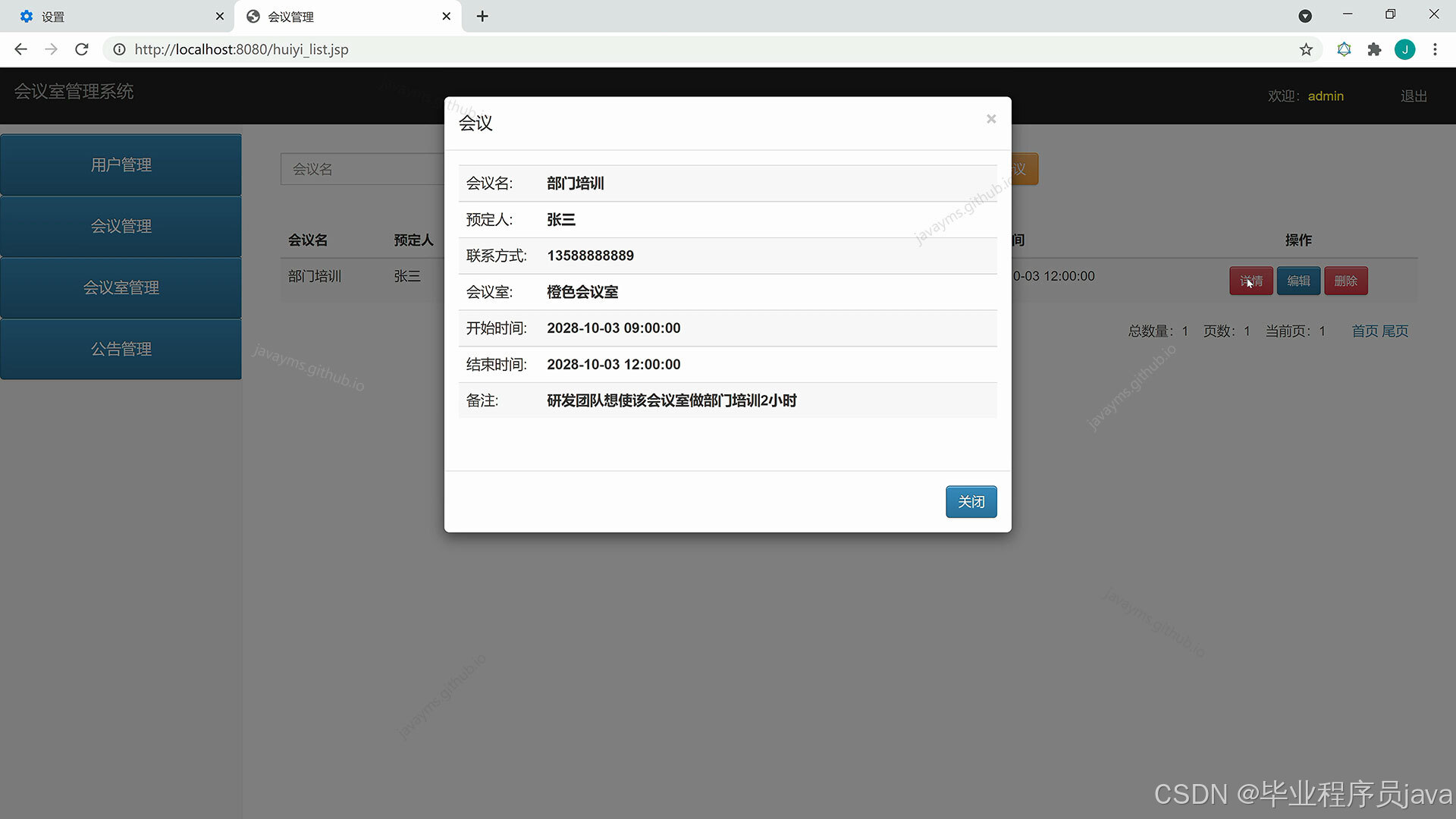The height and width of the screenshot is (819, 1456).
Task: Close the 会议 dialog with the × icon
Action: pos(990,119)
